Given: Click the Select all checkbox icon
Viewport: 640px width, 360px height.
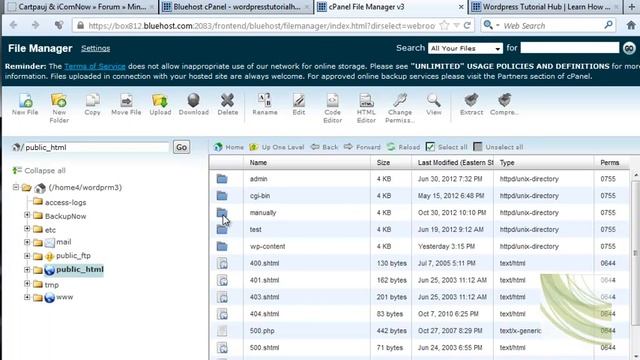Looking at the screenshot, I should pos(430,147).
